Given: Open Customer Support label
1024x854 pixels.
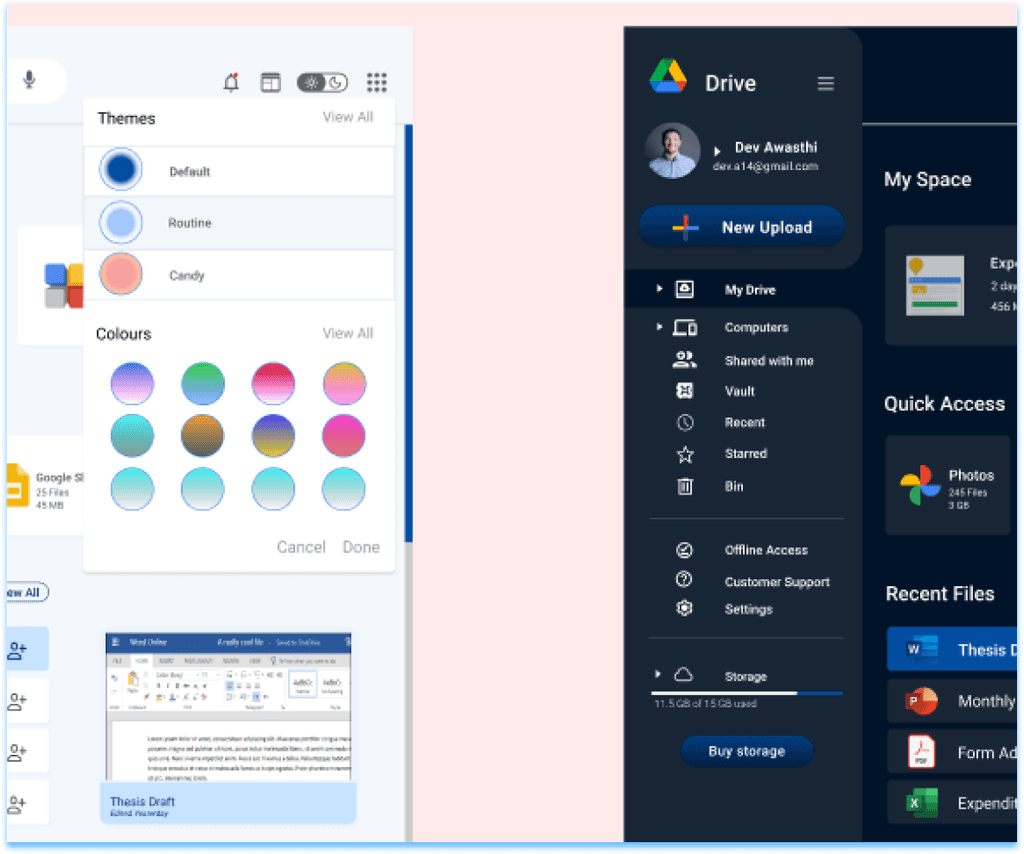Looking at the screenshot, I should click(777, 582).
